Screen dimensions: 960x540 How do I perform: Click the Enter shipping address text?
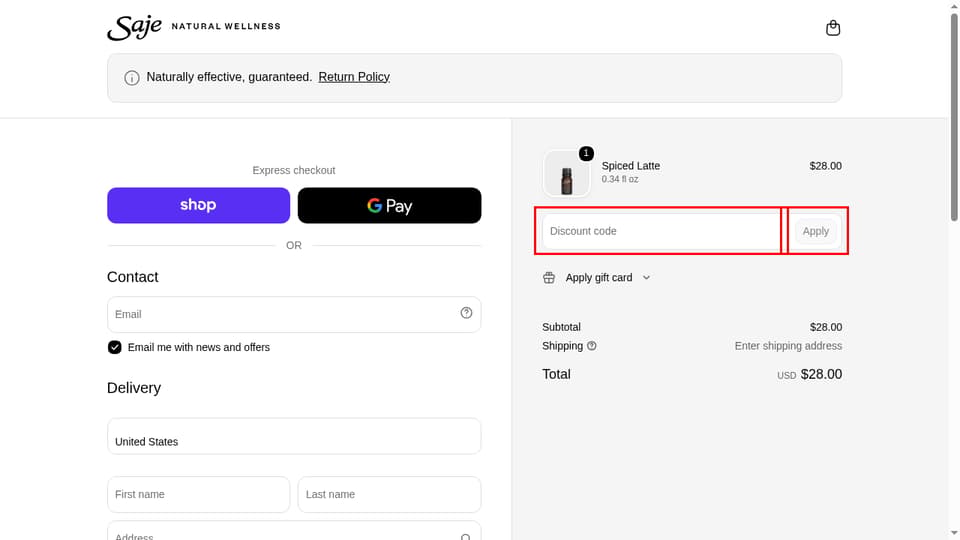788,346
